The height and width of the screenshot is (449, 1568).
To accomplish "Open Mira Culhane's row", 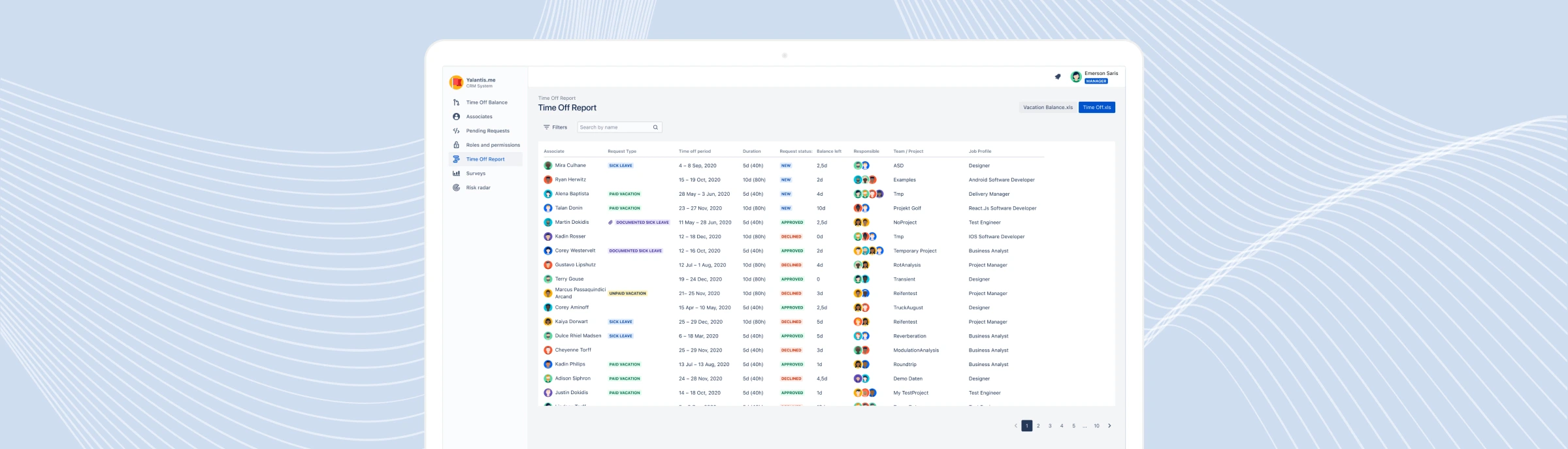I will pyautogui.click(x=570, y=166).
